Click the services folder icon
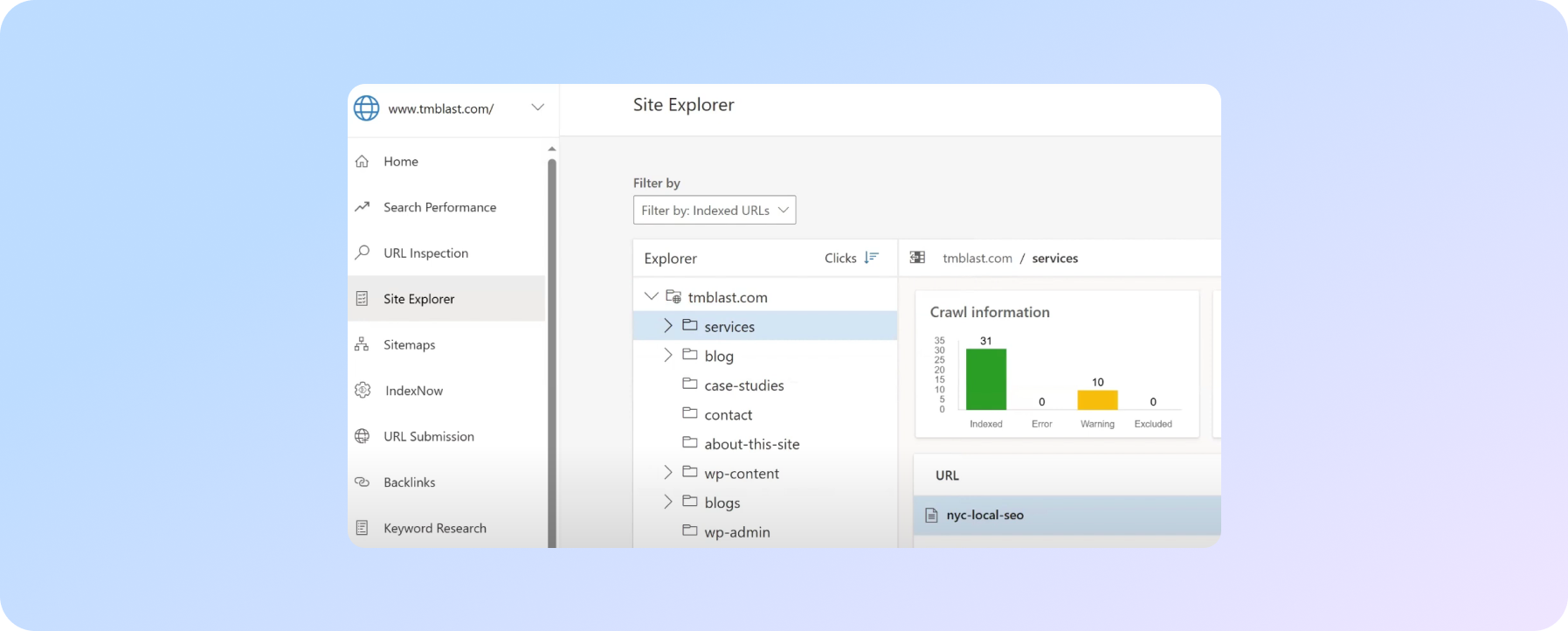1568x631 pixels. point(690,325)
